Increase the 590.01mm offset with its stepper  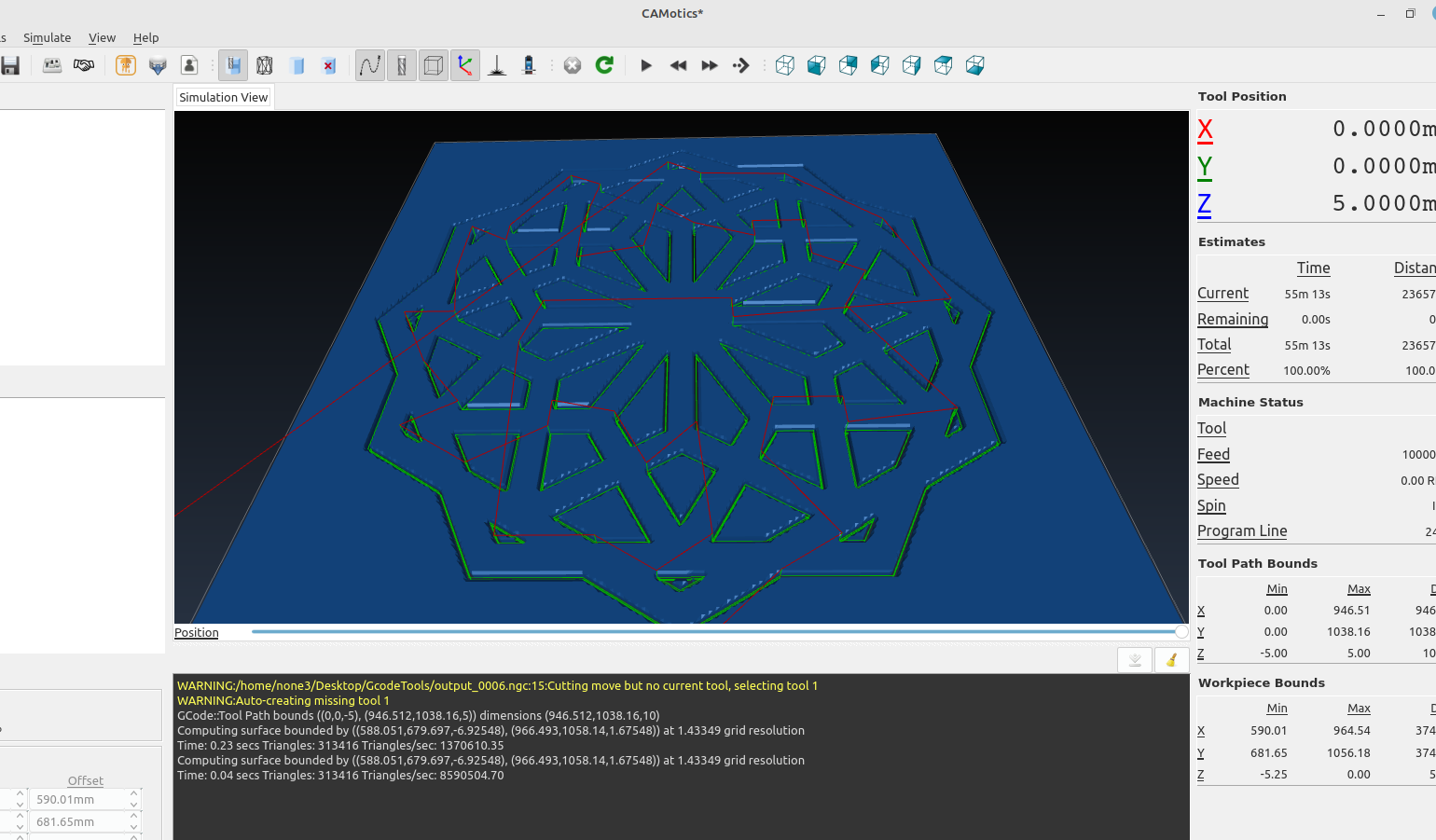click(134, 793)
